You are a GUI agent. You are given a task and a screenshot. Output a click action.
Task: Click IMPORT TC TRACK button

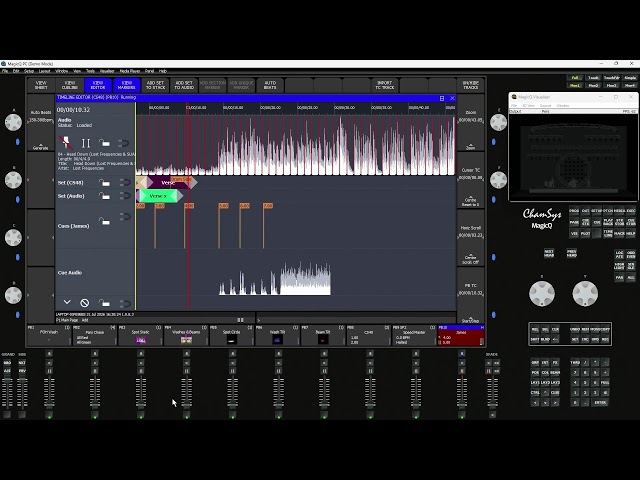click(x=384, y=85)
